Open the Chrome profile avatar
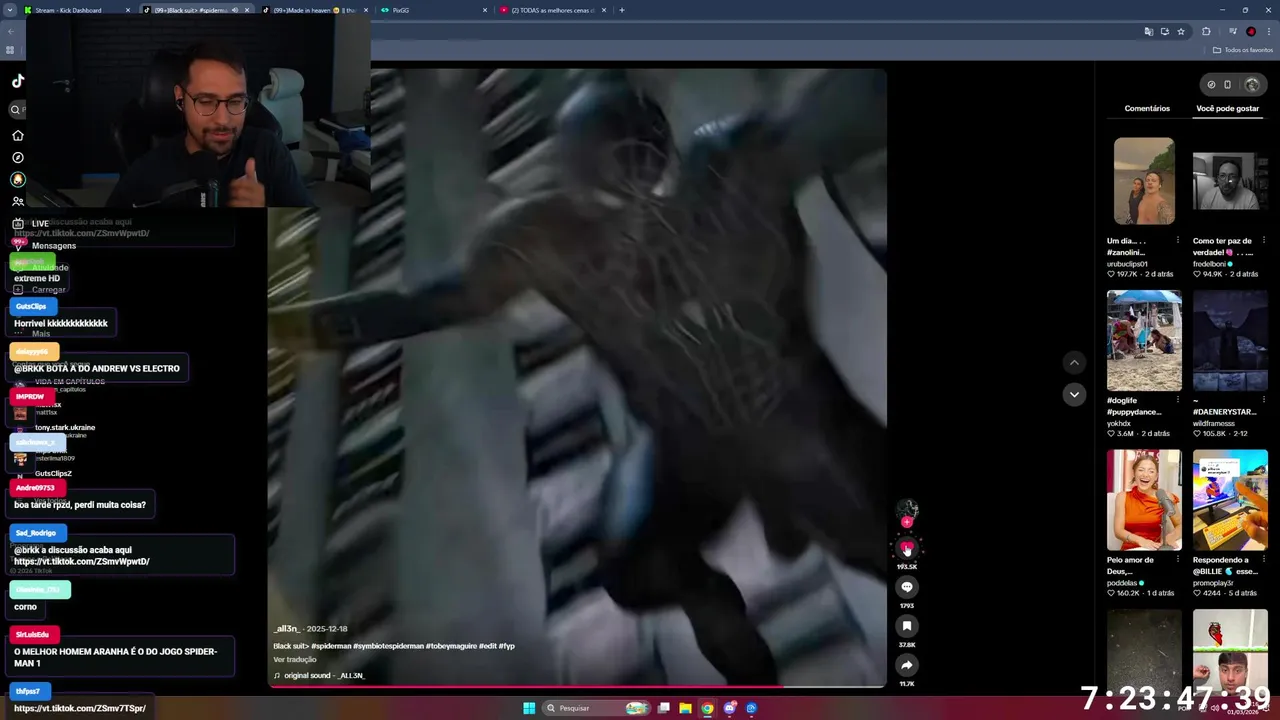The image size is (1280, 720). [x=1251, y=32]
